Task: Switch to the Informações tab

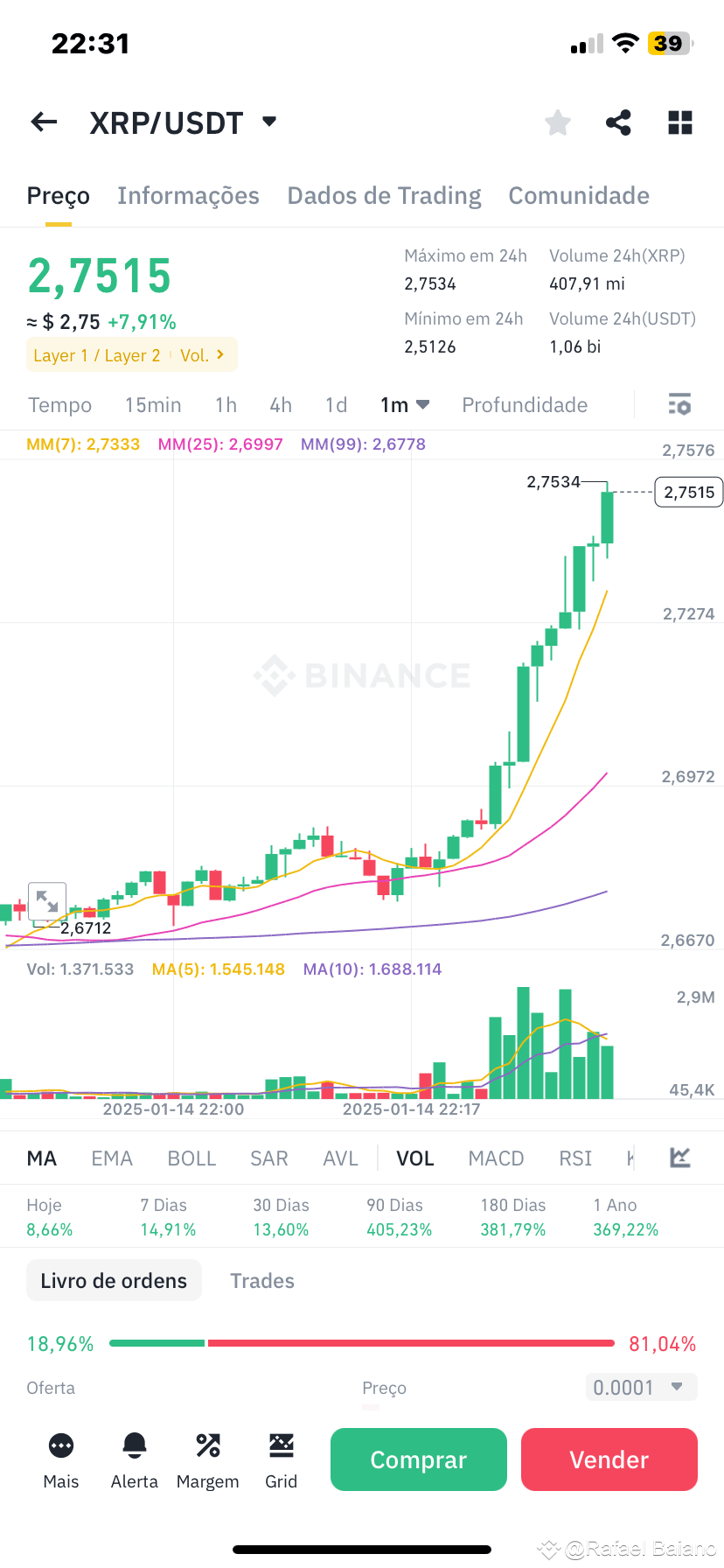Action: coord(188,195)
